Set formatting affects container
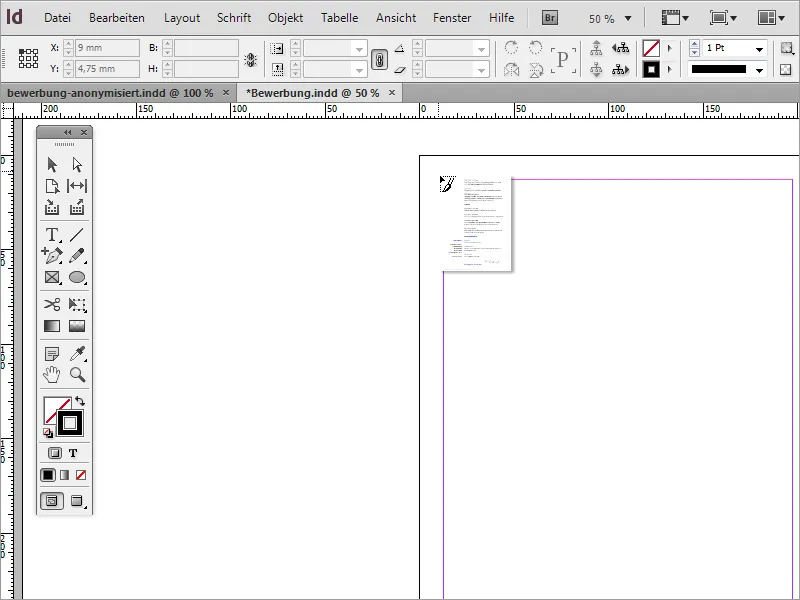The height and width of the screenshot is (600, 800). coord(55,453)
